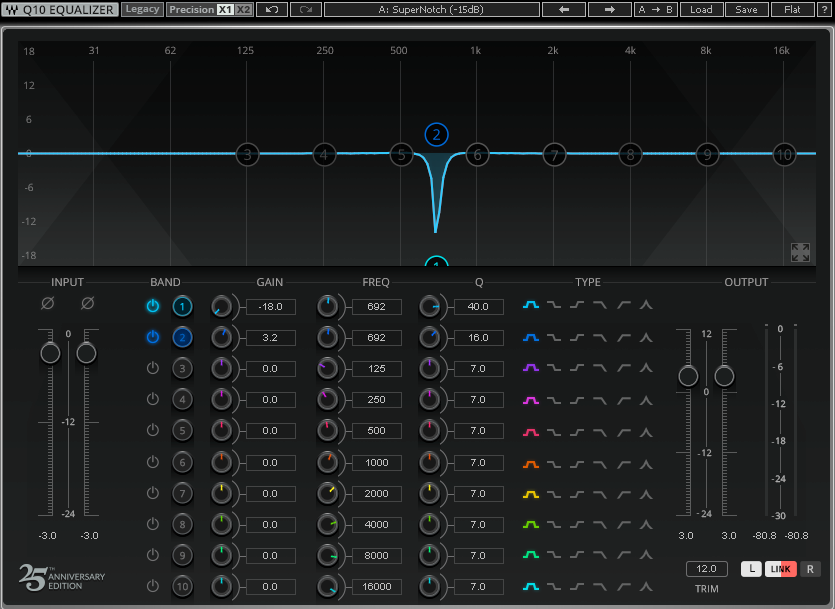Click the Save button
The width and height of the screenshot is (835, 609).
[x=747, y=10]
